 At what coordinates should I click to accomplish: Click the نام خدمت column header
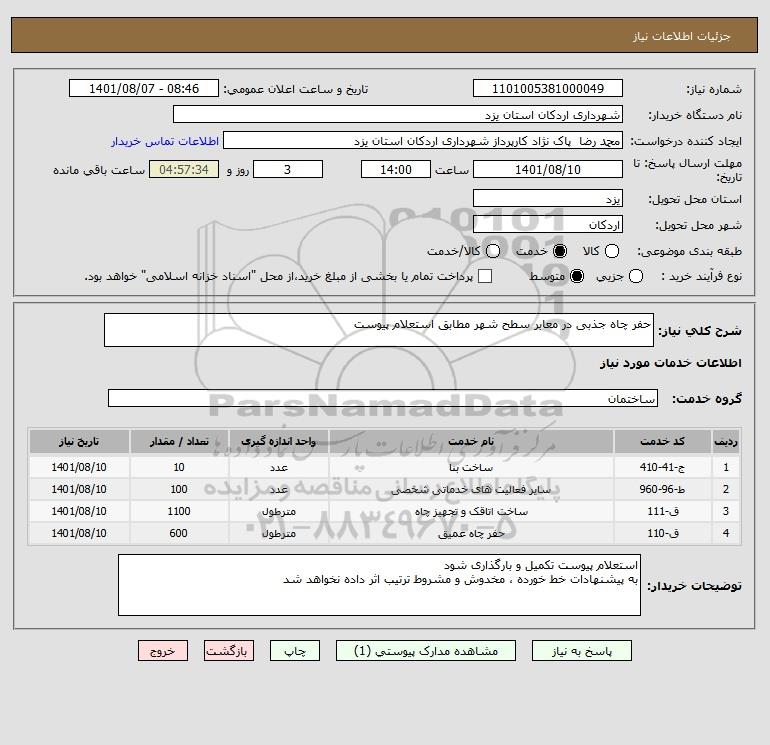[471, 441]
